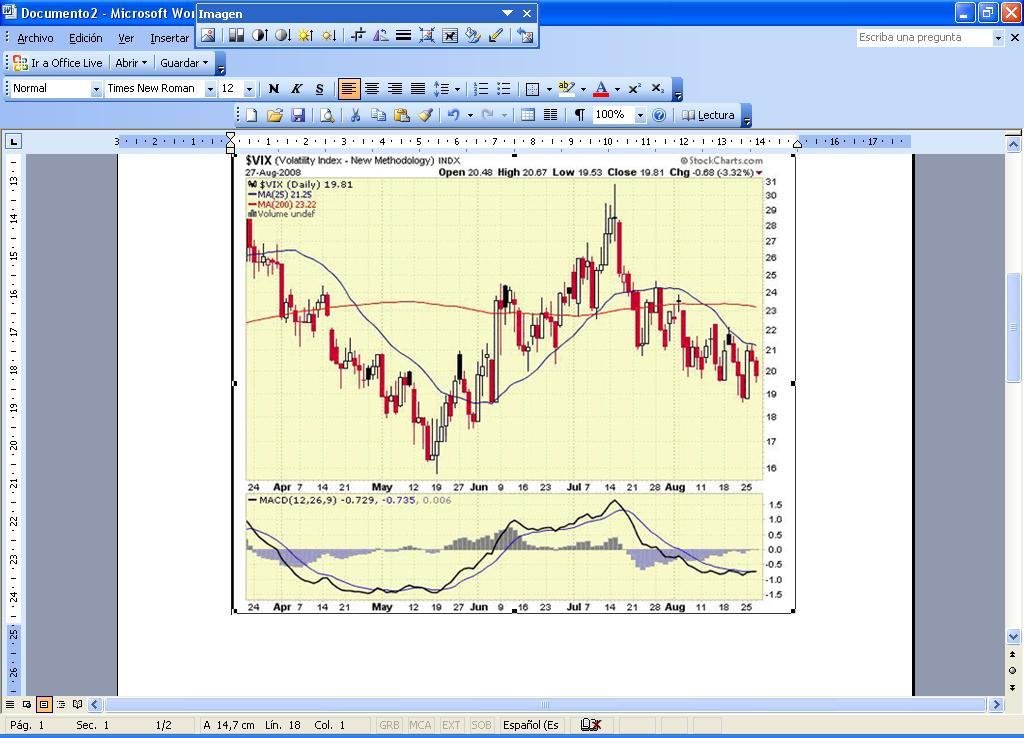Screen dimensions: 1024x738
Task: Open the Archivo menu
Action: (35, 38)
